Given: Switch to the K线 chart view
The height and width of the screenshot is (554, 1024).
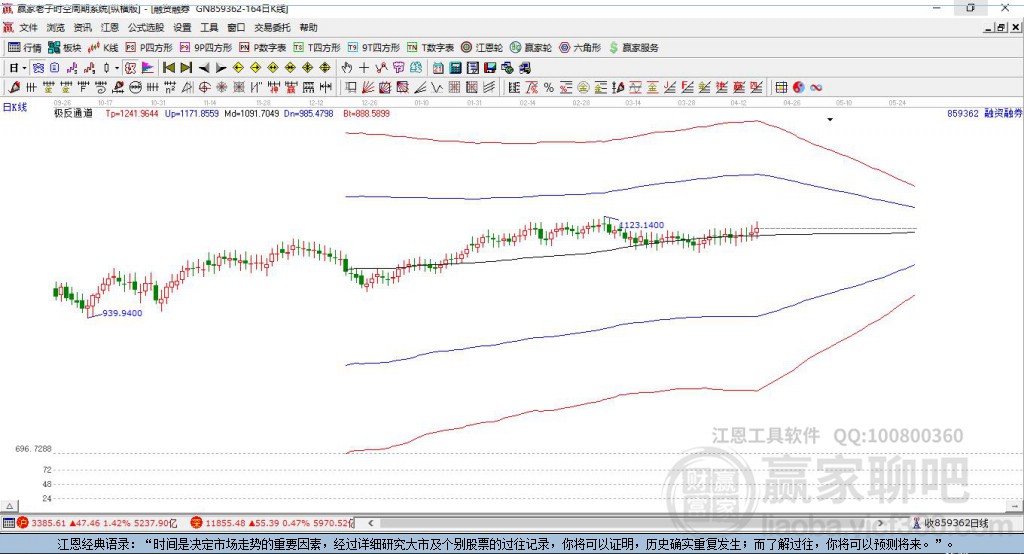Looking at the screenshot, I should point(103,48).
